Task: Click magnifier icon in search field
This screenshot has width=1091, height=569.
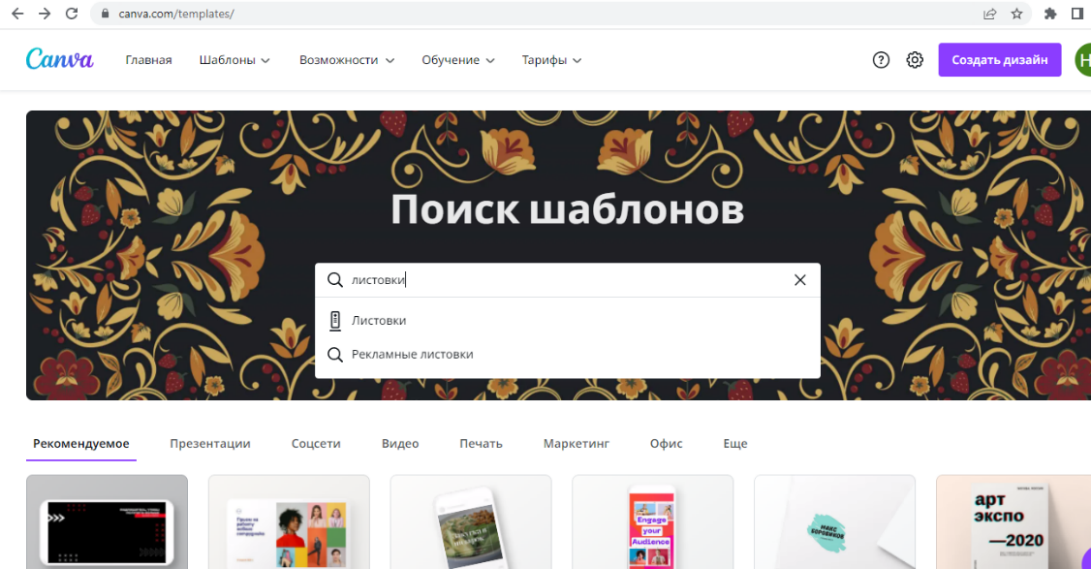Action: (x=335, y=280)
